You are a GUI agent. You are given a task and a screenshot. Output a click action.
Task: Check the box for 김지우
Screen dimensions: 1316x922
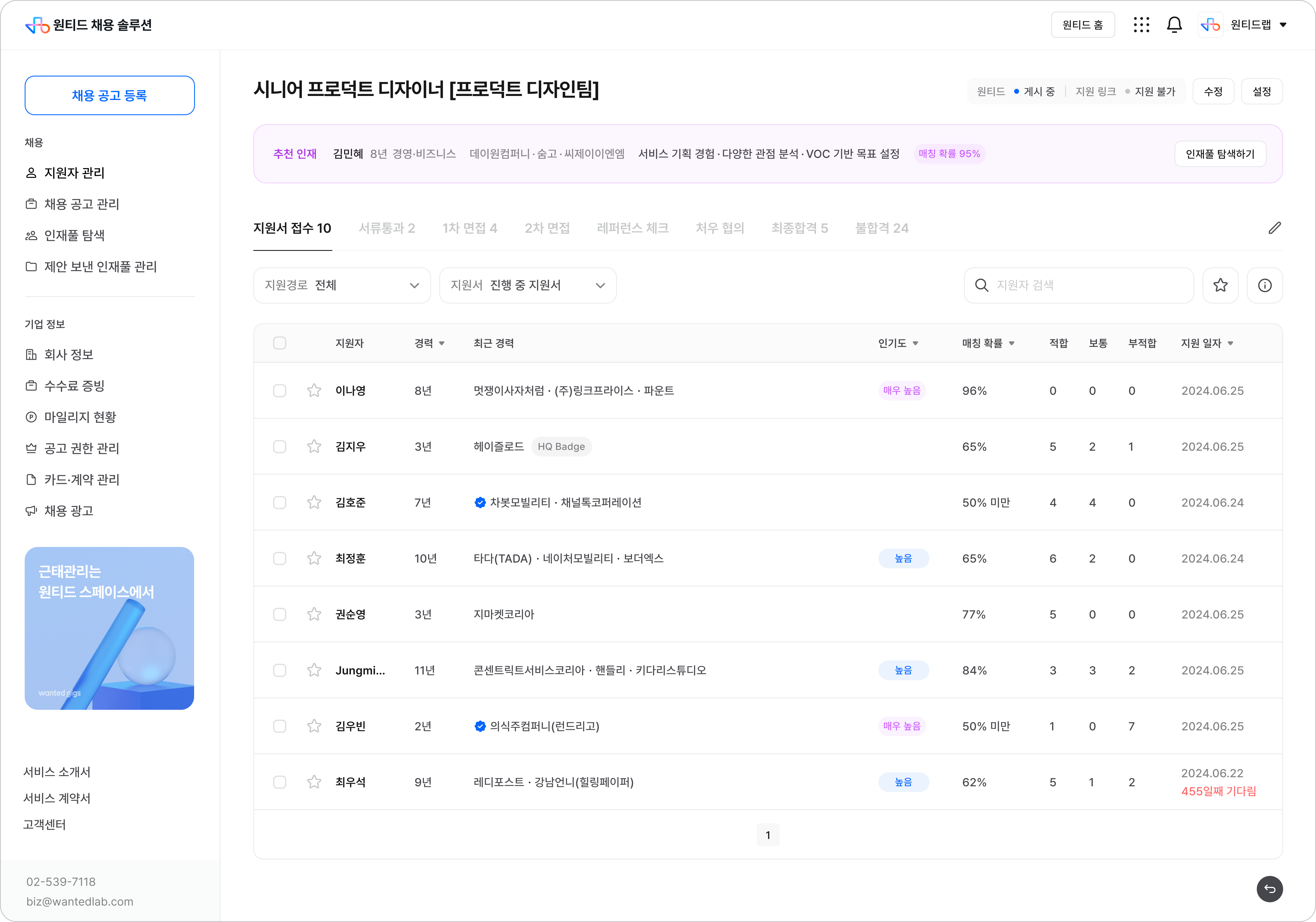pyautogui.click(x=280, y=446)
